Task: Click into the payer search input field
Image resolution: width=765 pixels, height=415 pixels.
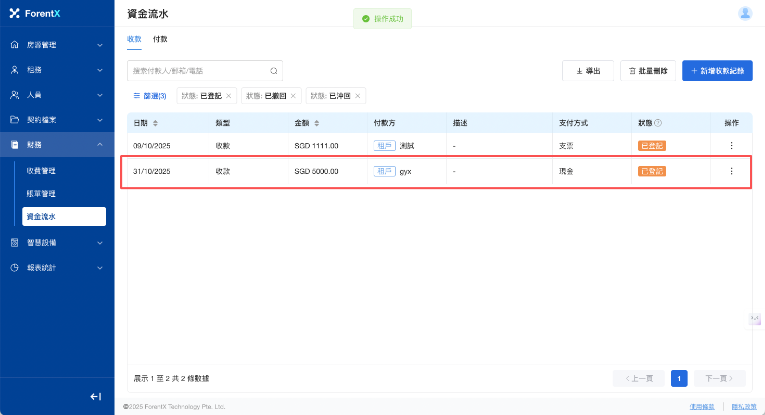Action: coord(198,71)
